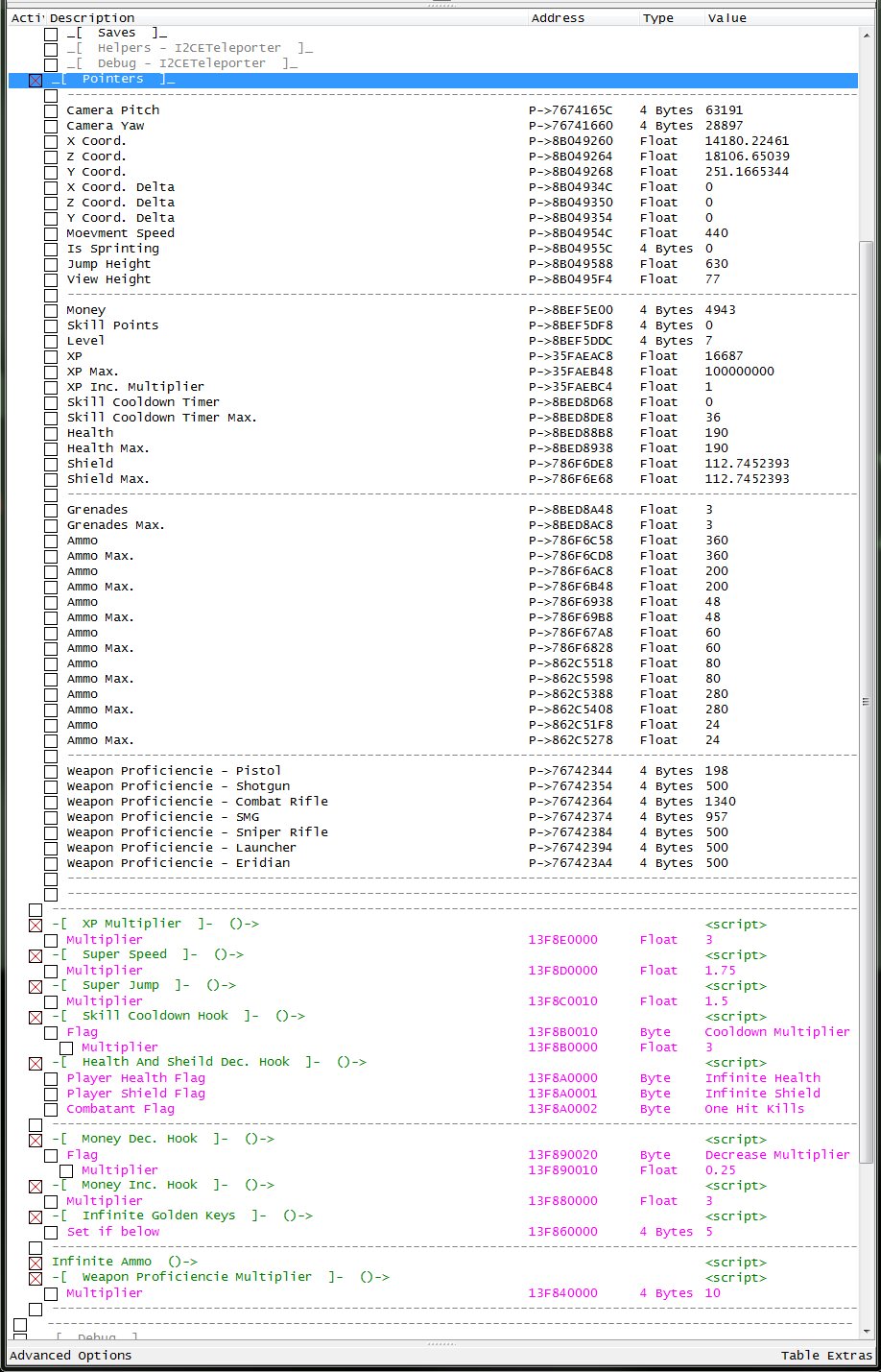Viewport: 881px width, 1372px height.
Task: Select the Jump Height value 630
Action: coord(717,264)
